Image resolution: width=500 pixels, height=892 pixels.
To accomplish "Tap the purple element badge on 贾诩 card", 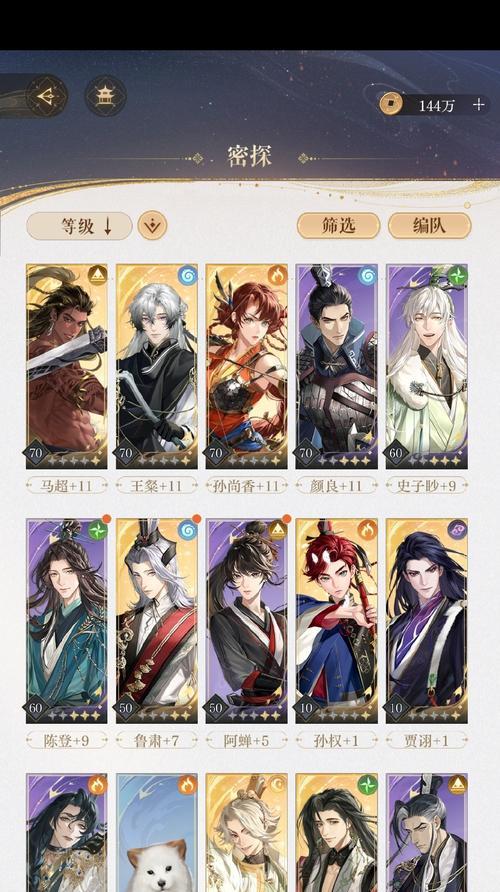I will tap(457, 530).
